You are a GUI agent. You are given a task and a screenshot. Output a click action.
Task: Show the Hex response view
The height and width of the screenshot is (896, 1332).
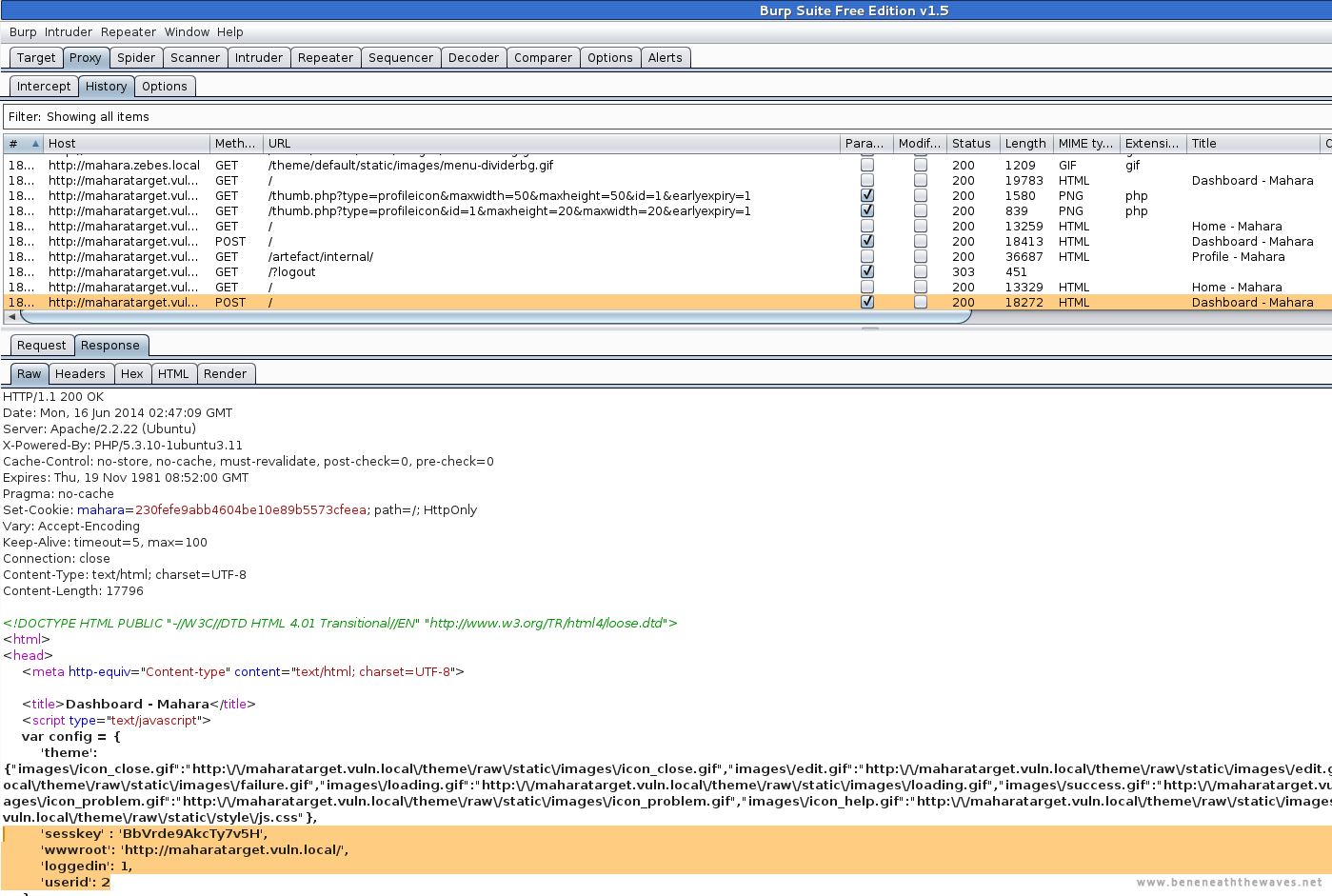(x=132, y=373)
